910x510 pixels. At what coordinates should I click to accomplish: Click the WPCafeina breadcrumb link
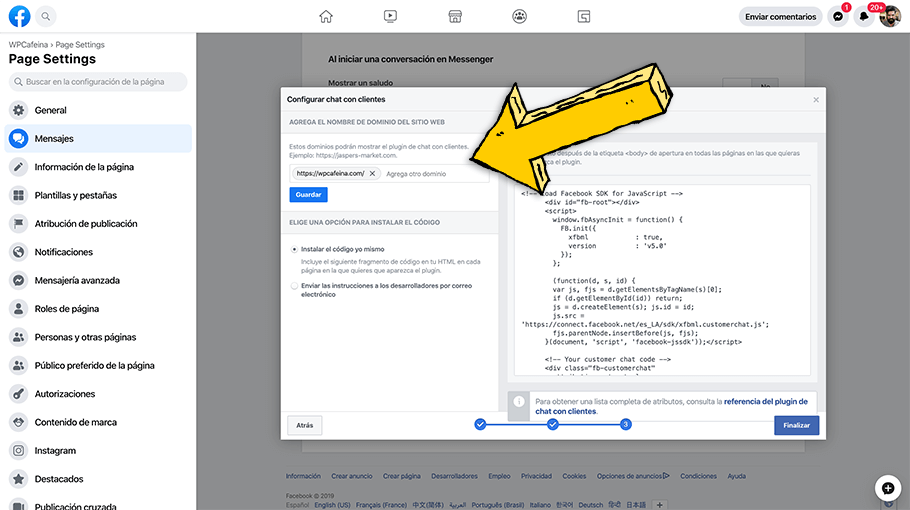tap(28, 45)
